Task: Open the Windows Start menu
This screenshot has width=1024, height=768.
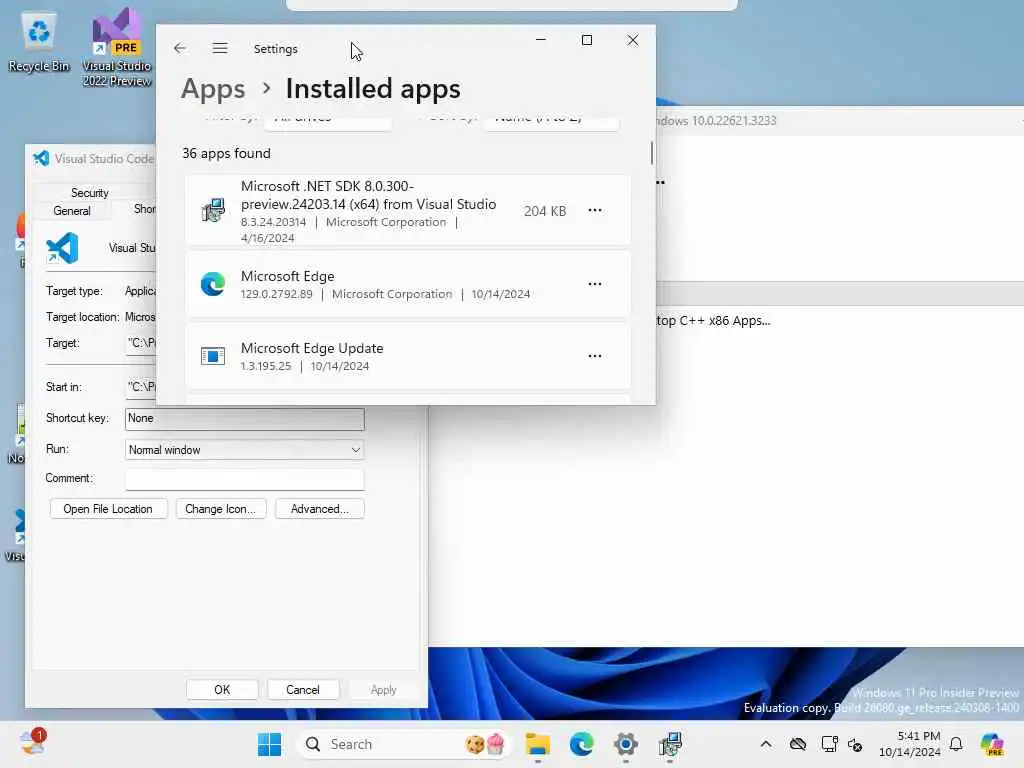Action: [269, 744]
